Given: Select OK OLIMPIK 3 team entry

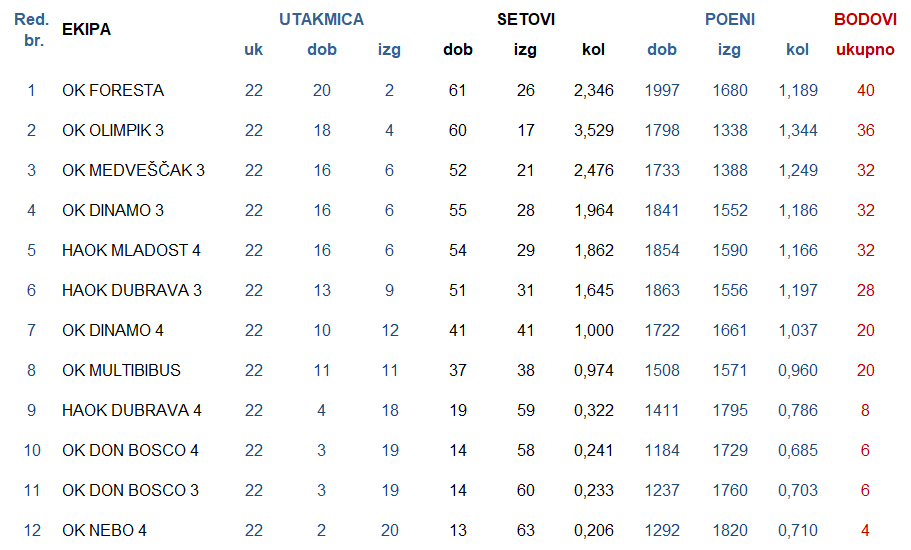Looking at the screenshot, I should (113, 131).
